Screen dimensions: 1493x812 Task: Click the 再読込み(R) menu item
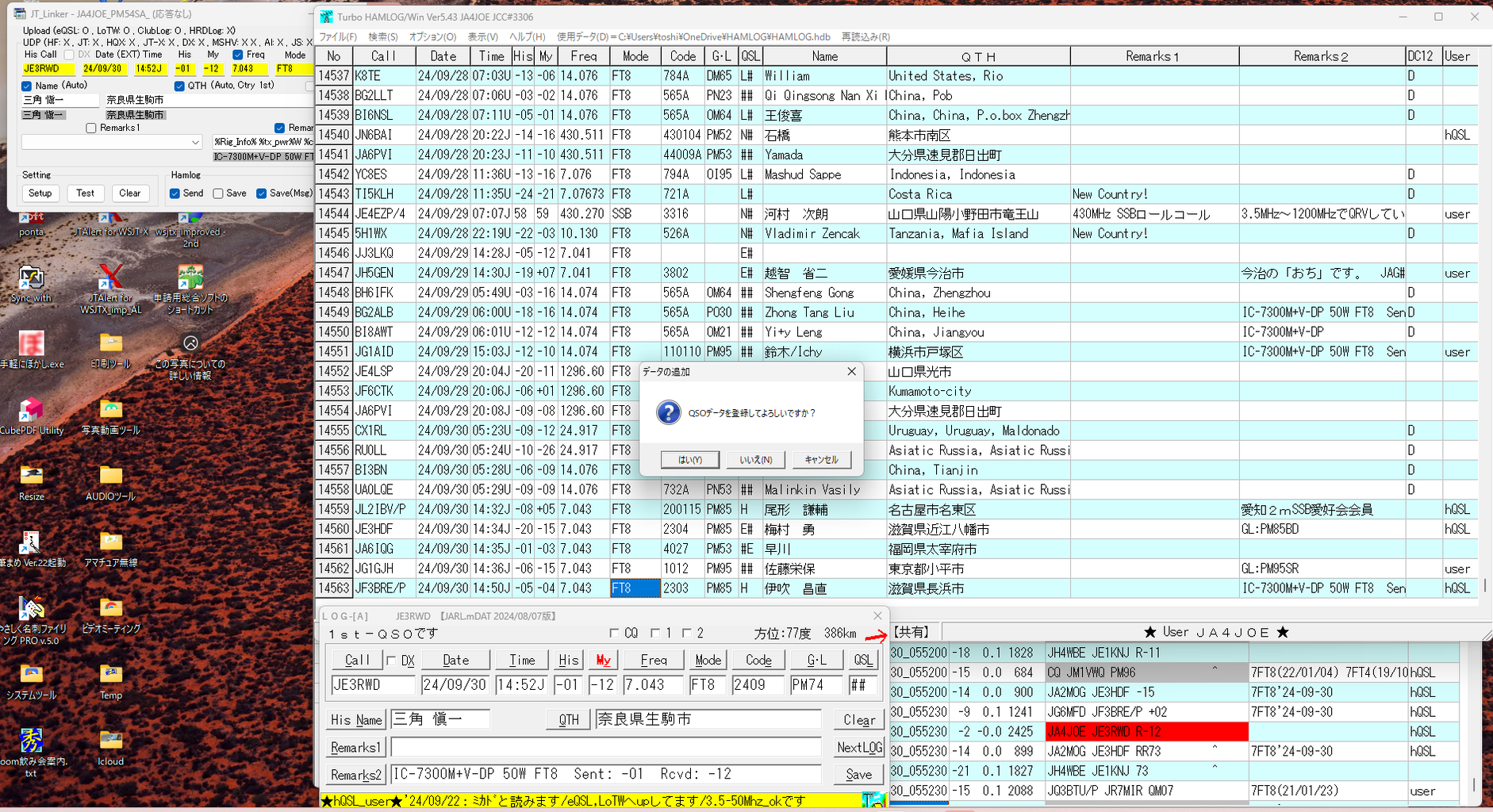[x=865, y=36]
